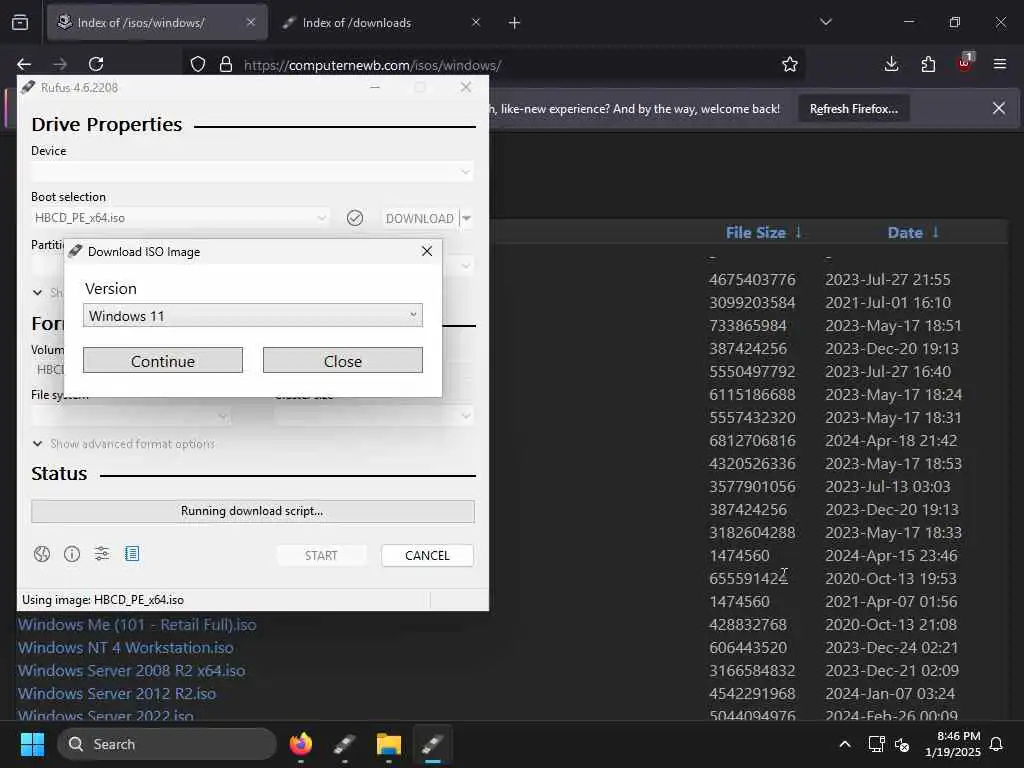Open the Device dropdown in Rufus

252,172
